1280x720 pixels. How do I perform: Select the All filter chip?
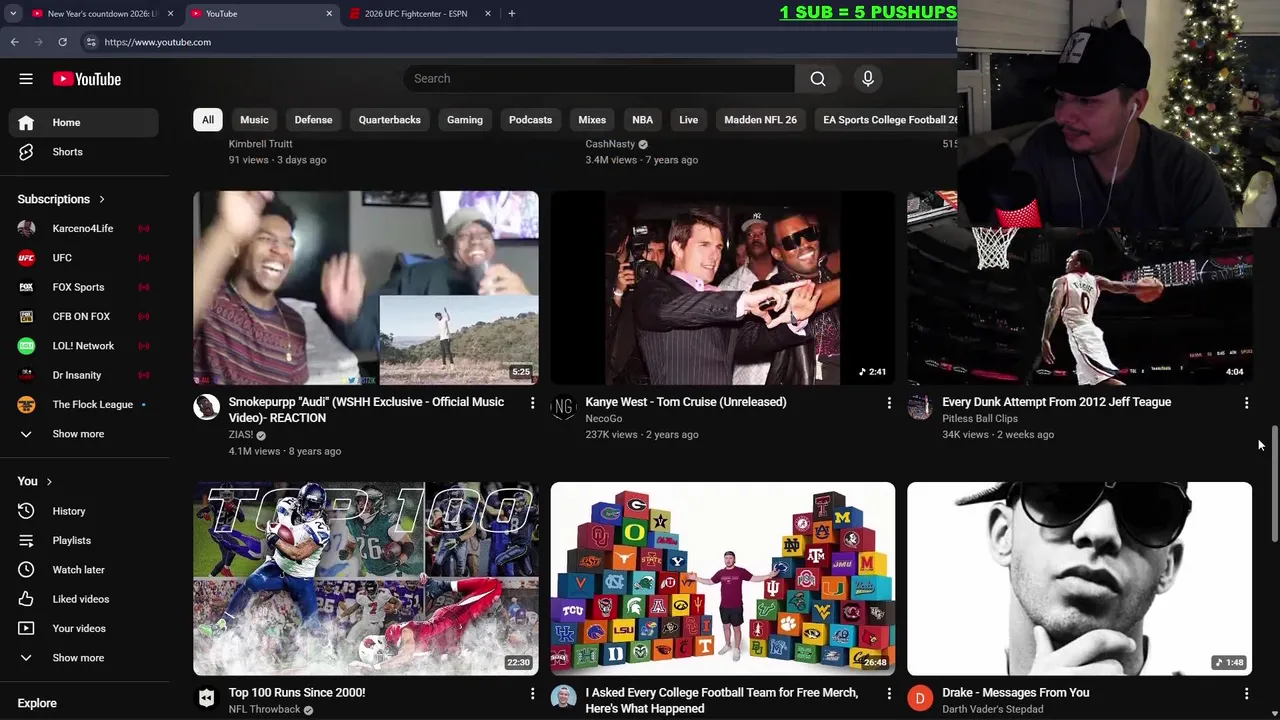[208, 120]
